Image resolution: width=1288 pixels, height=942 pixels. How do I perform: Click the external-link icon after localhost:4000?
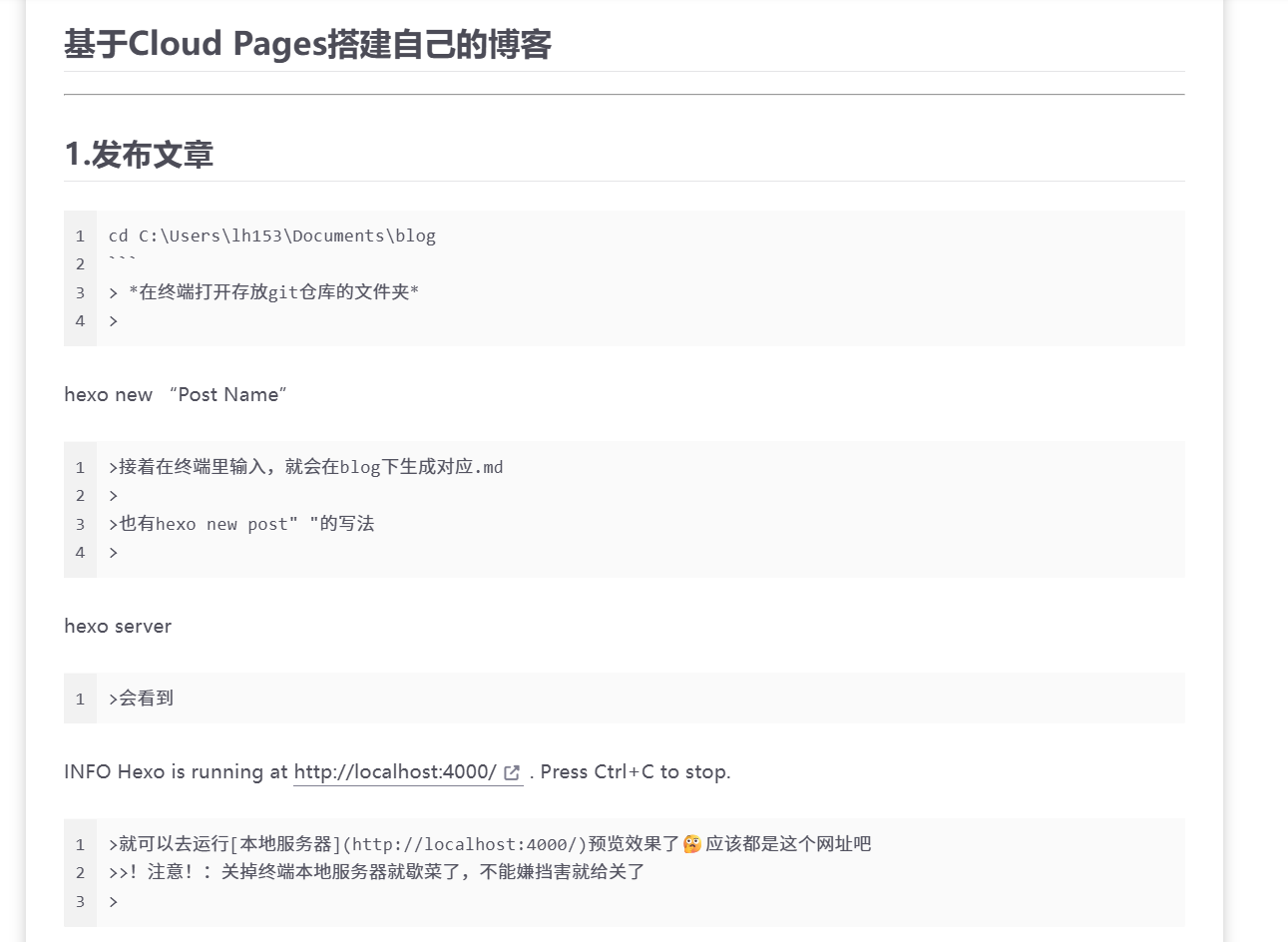[513, 773]
